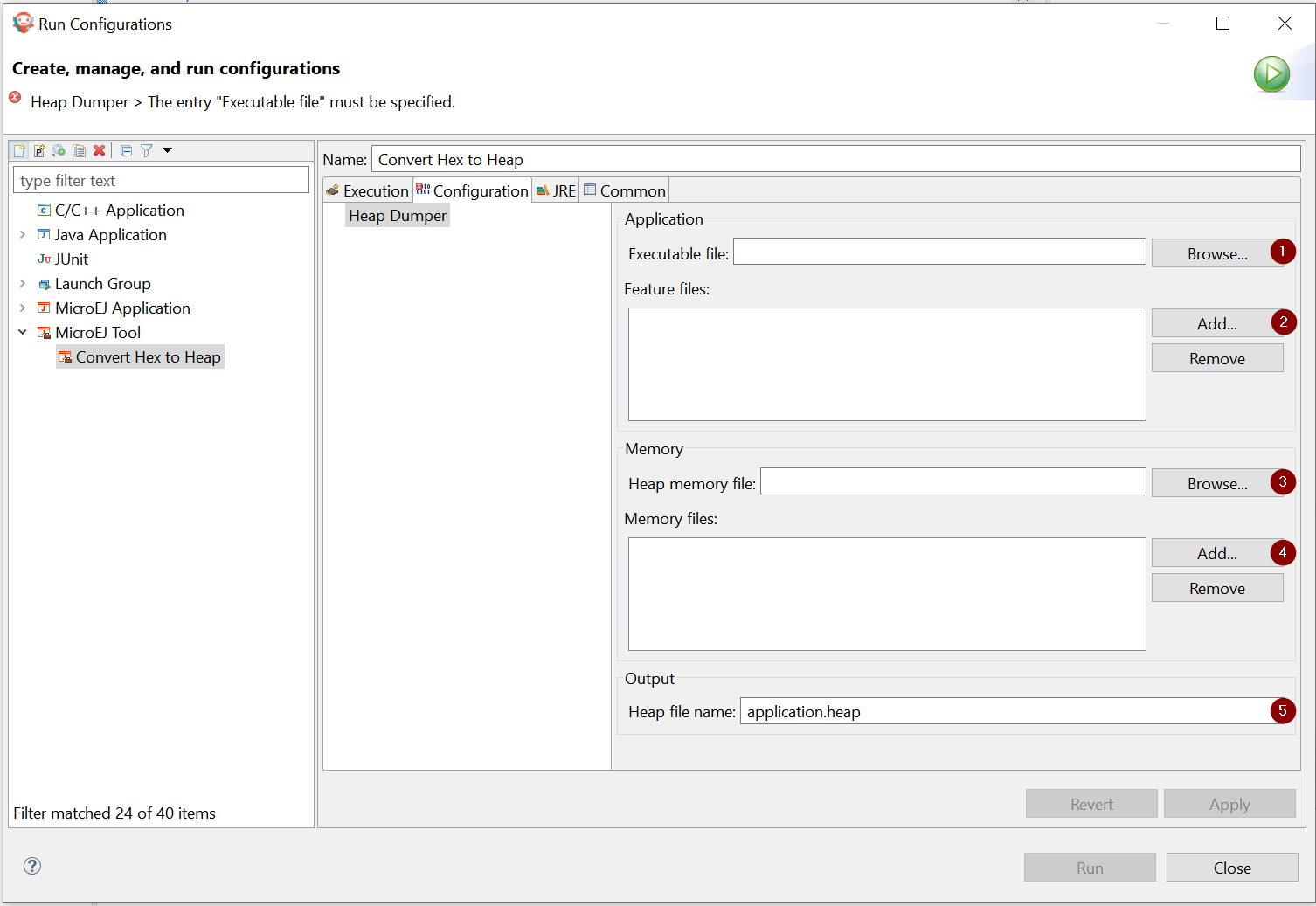
Task: Expand the MicroEJ Application tree node
Action: click(x=23, y=308)
